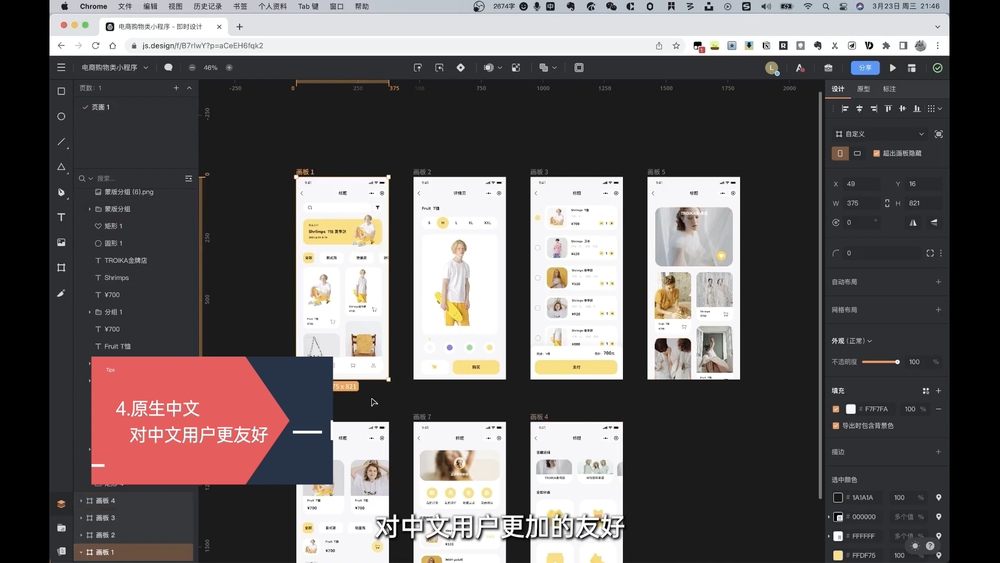Viewport: 1000px width, 563px height.
Task: Collapse the pages list panel
Action: (x=189, y=88)
